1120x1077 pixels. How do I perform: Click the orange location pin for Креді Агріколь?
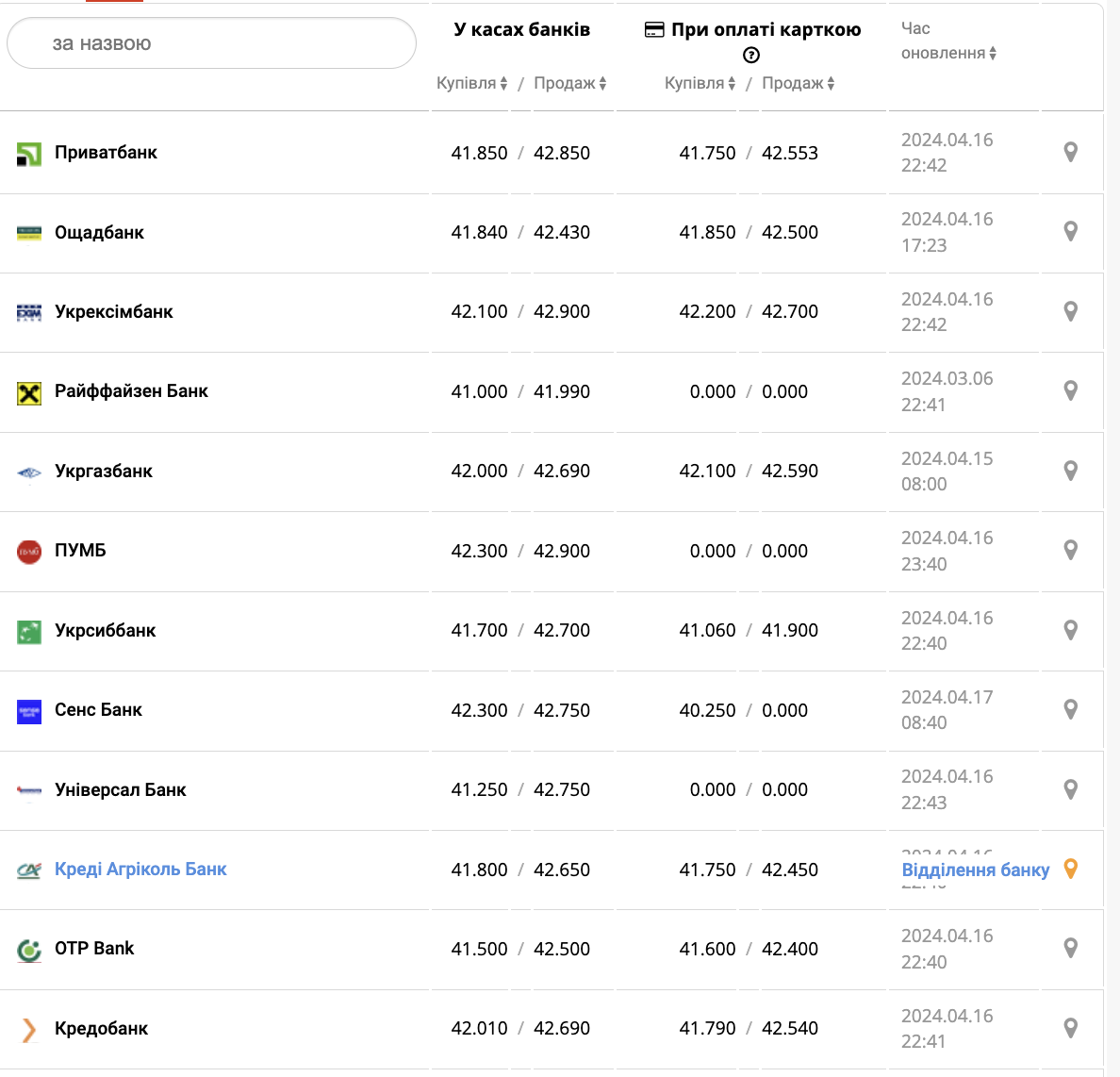1070,869
